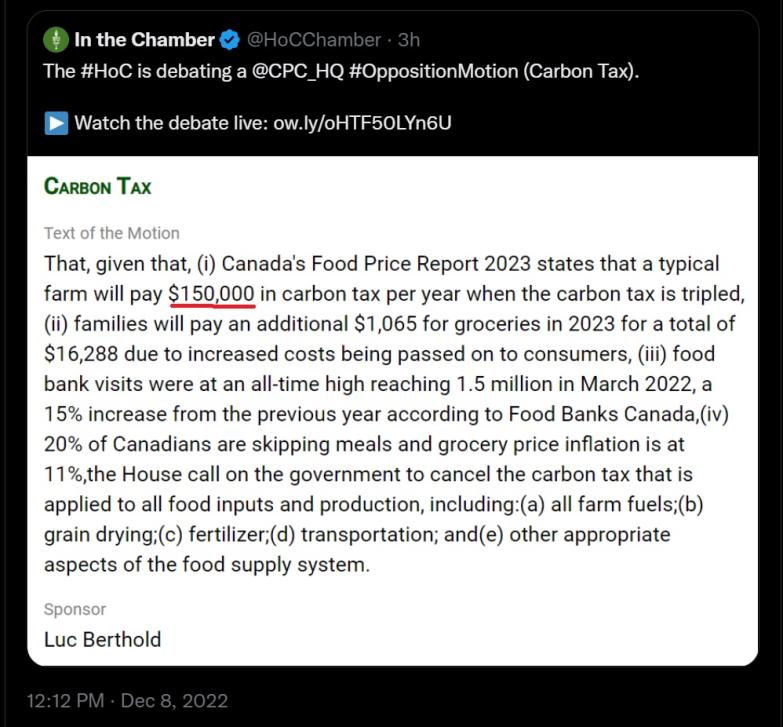Screen dimensions: 783x727
Task: Click the blue verified badge icon
Action: 230,40
